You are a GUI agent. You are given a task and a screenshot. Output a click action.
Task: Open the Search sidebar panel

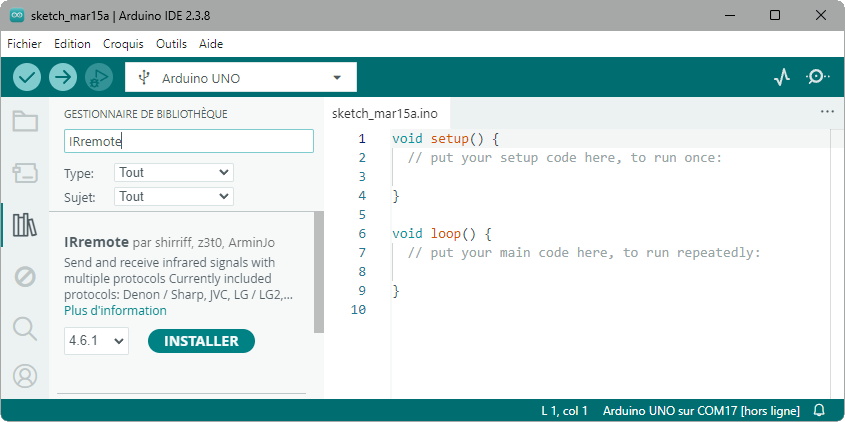point(25,328)
